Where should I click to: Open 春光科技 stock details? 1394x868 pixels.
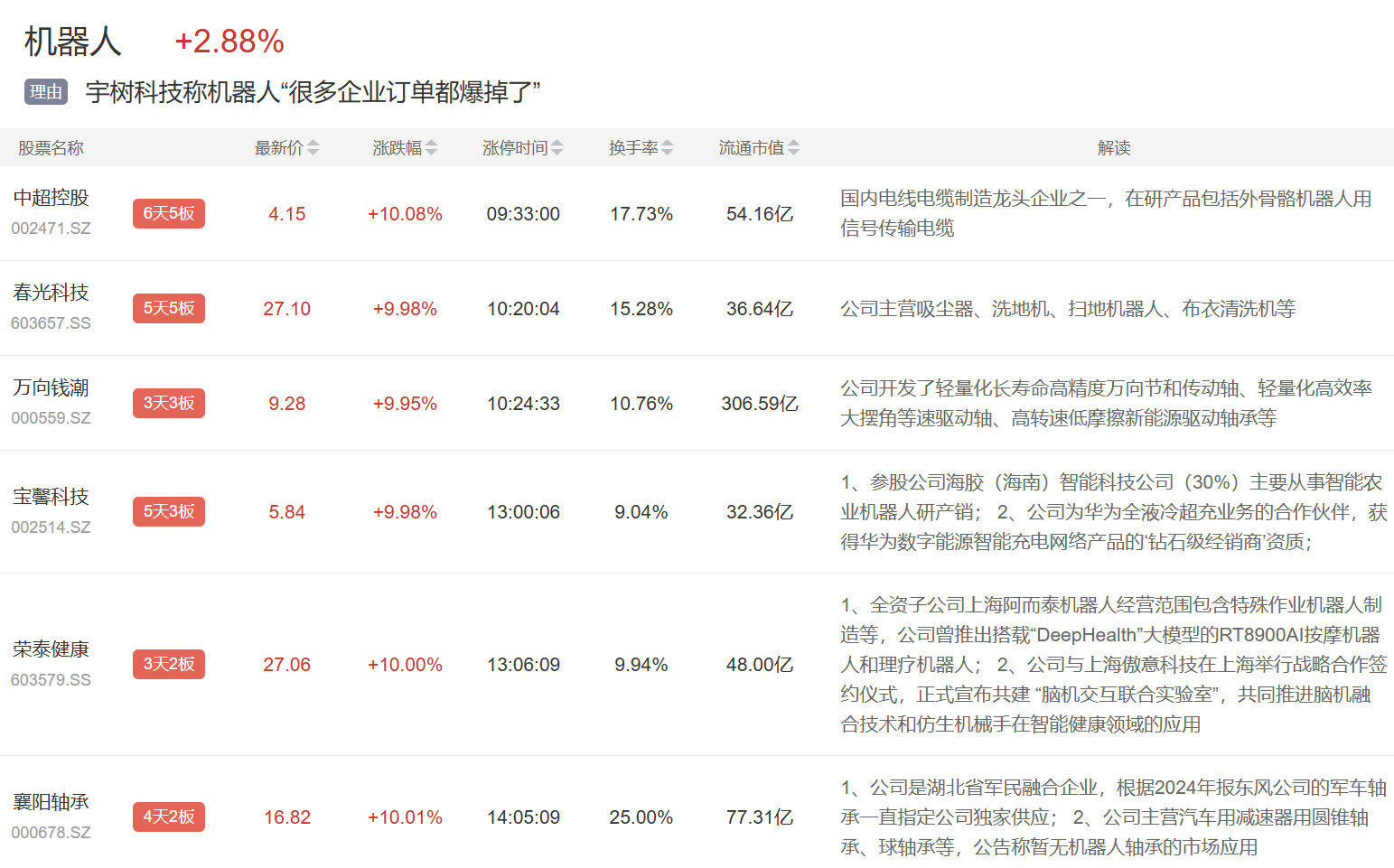51,293
